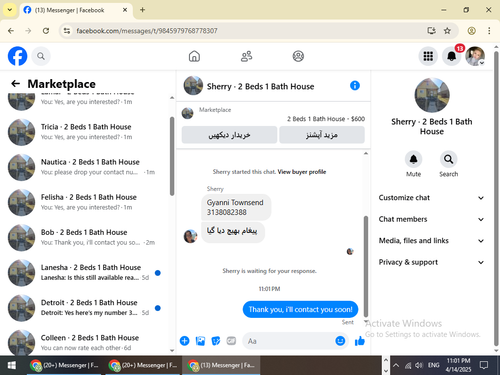Open Sherry's listing thumbnail in the right panel

(x=432, y=95)
